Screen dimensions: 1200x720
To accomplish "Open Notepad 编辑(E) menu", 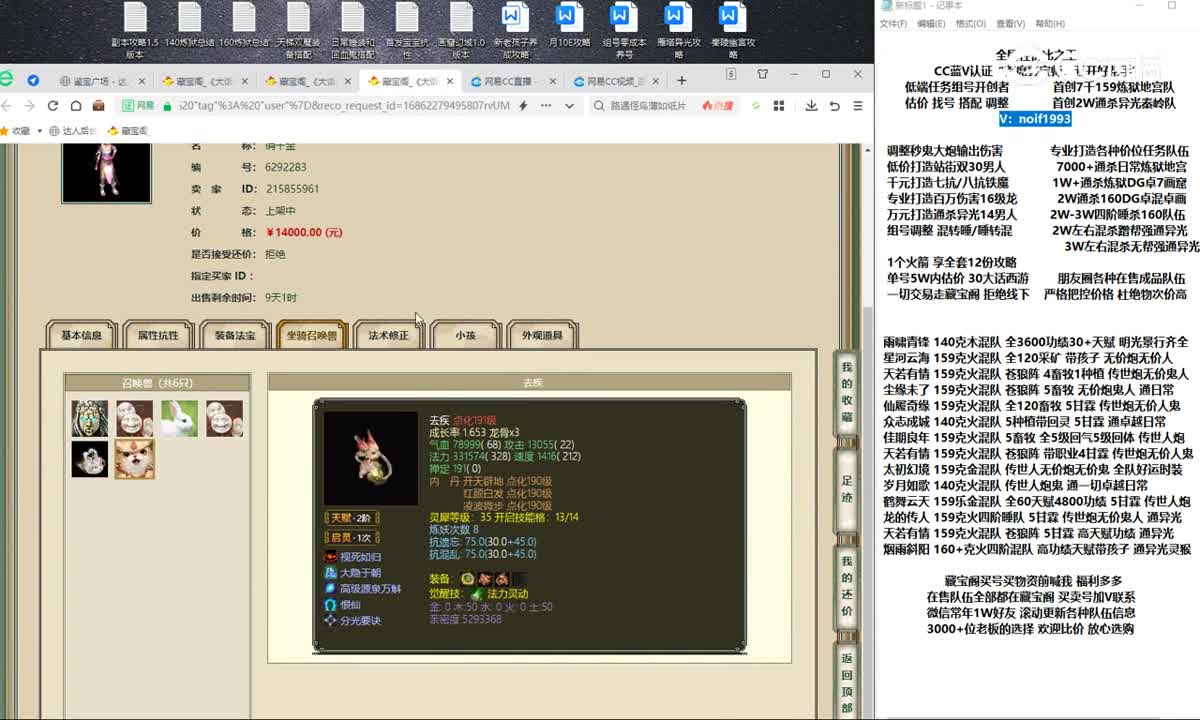I will (931, 23).
